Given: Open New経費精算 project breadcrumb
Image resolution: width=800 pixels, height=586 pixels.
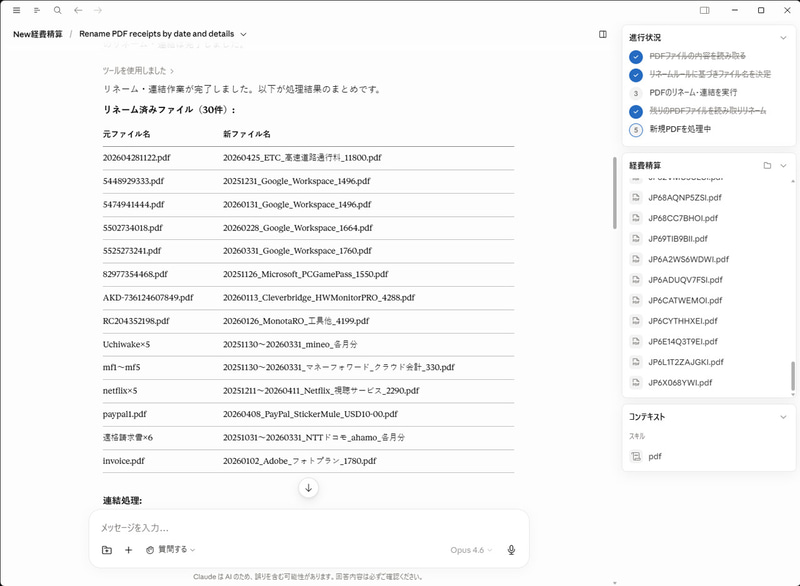Looking at the screenshot, I should (x=38, y=34).
